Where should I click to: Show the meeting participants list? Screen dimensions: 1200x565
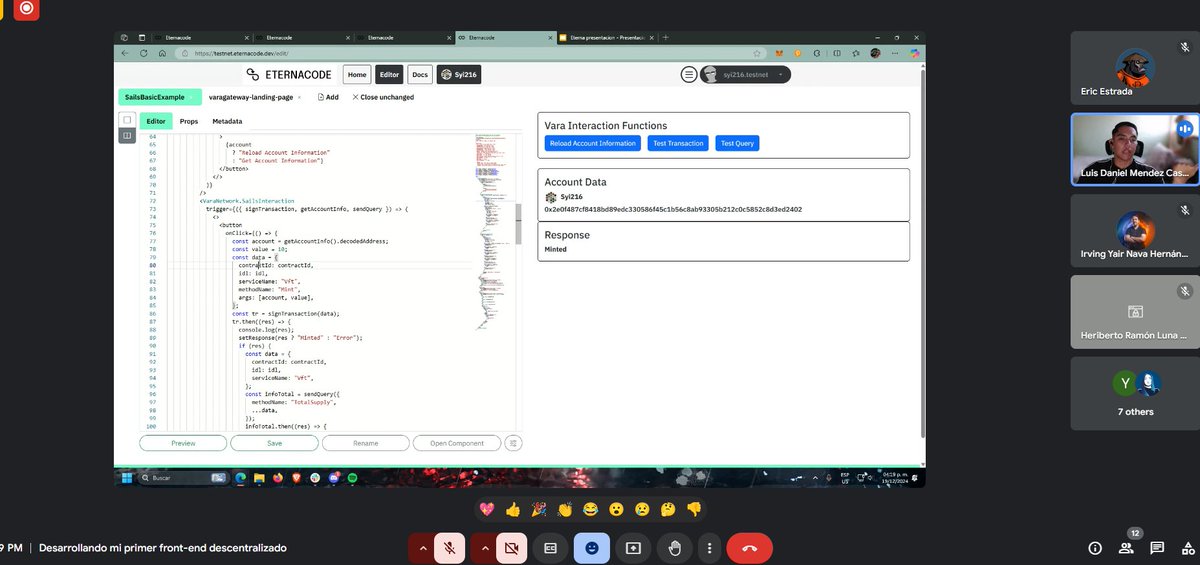[x=1127, y=548]
